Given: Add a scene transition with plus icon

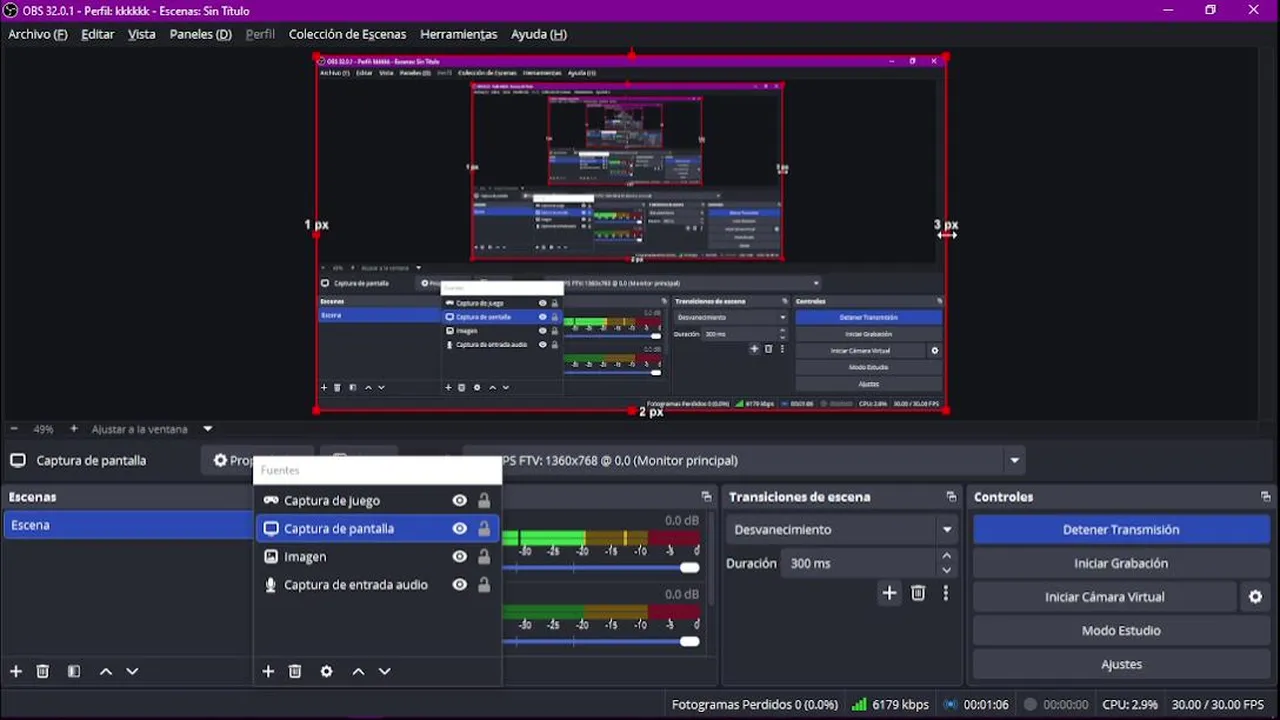Looking at the screenshot, I should [889, 593].
